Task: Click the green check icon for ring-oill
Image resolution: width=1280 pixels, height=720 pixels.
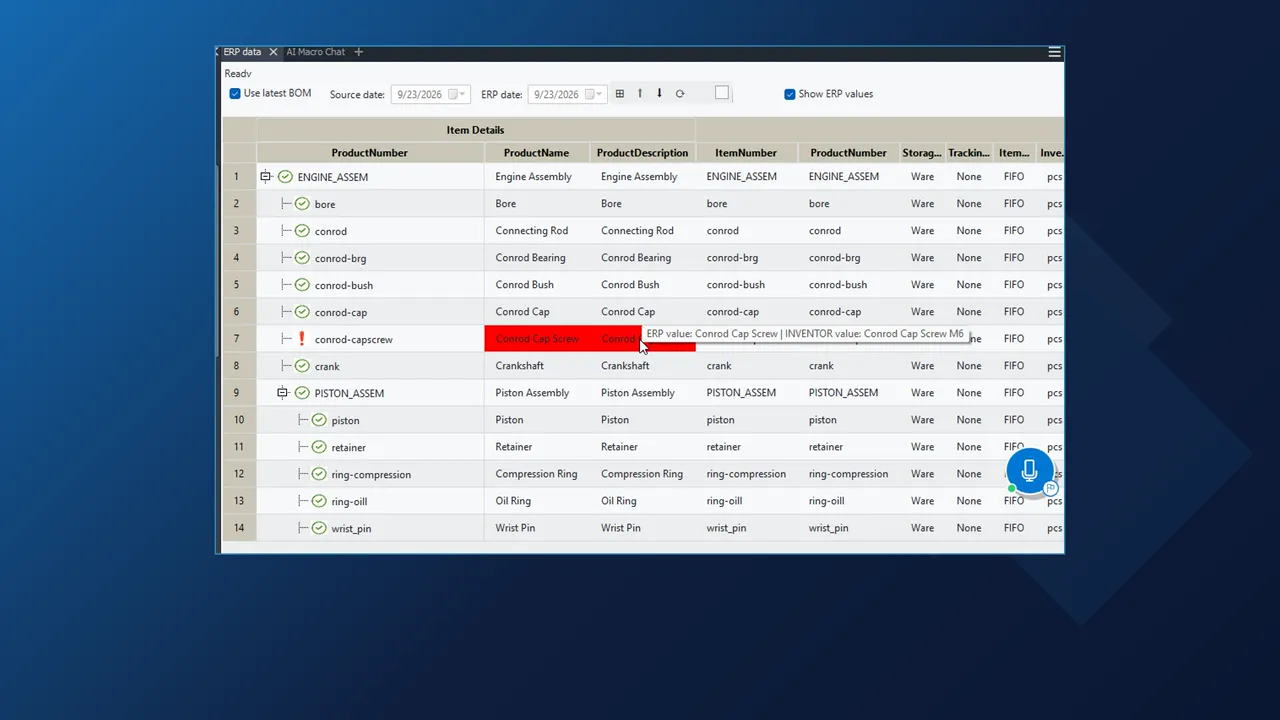Action: [319, 501]
